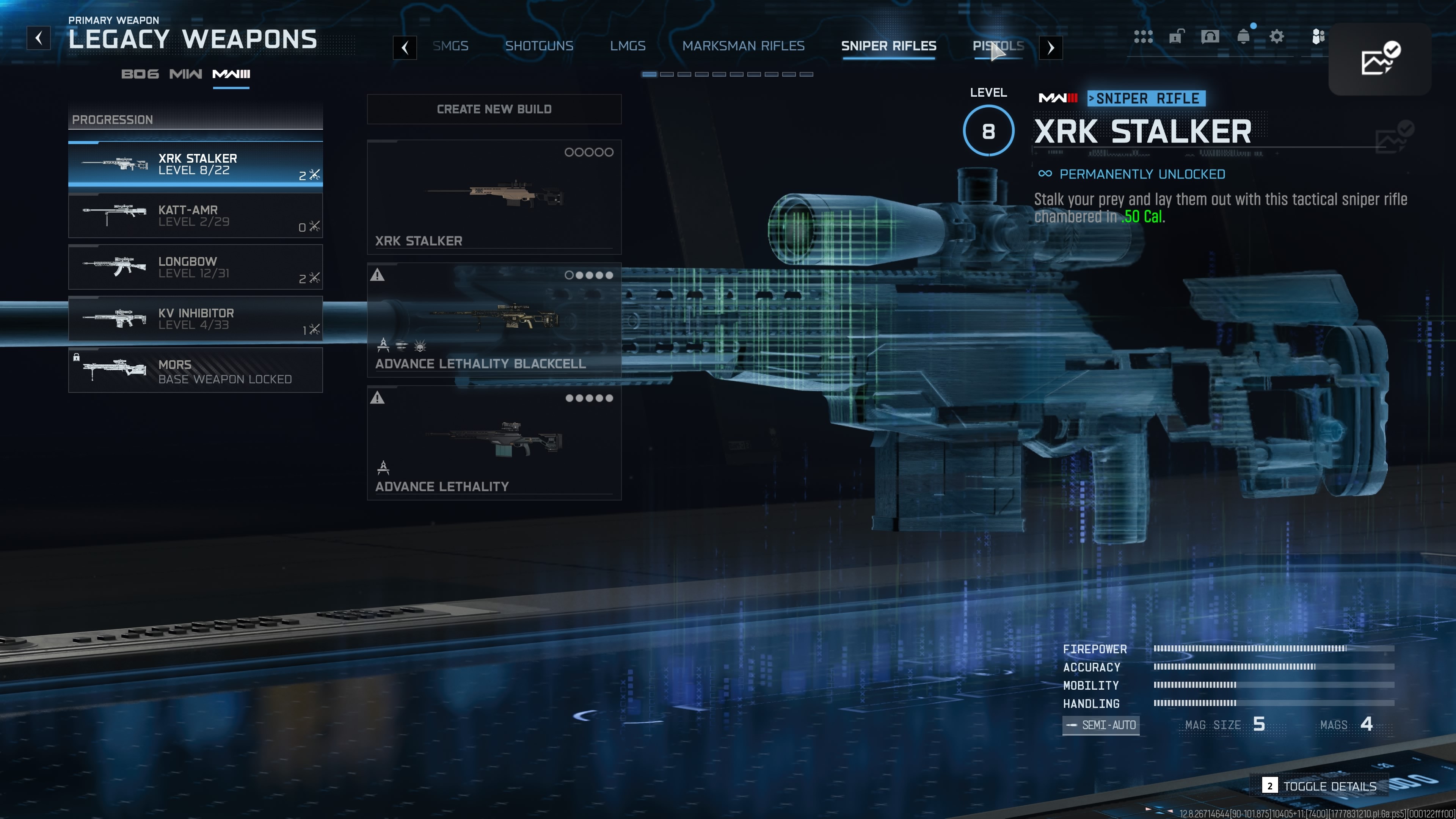Click the attachment slot dots on XRK Stalker build
Viewport: 1456px width, 819px height.
coord(589,152)
